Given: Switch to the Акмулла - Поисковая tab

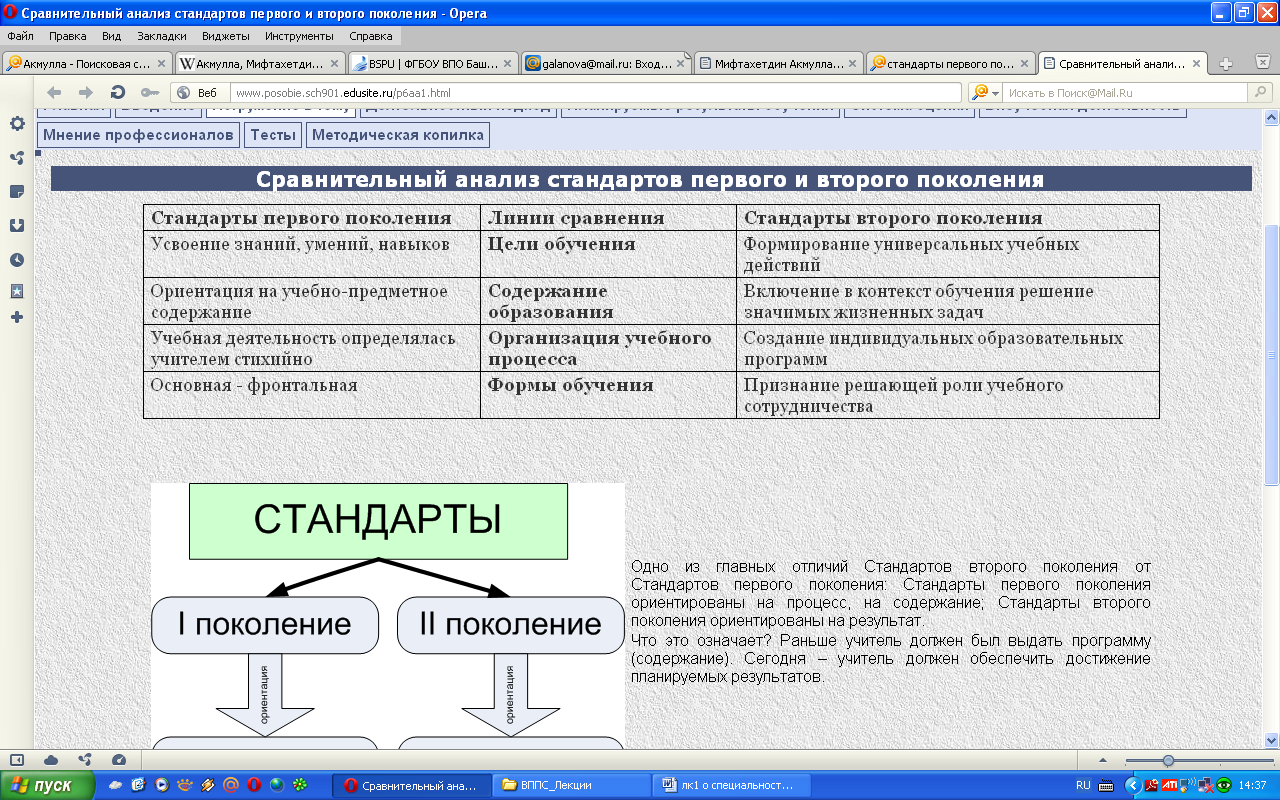Looking at the screenshot, I should pyautogui.click(x=87, y=63).
